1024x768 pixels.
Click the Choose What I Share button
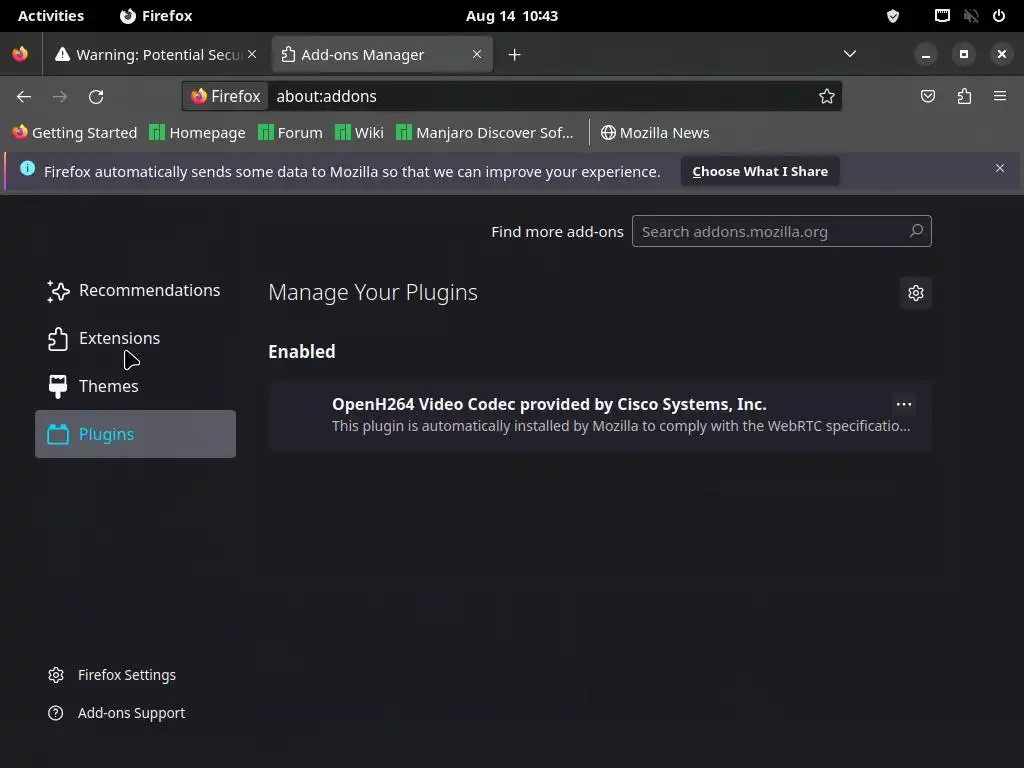(760, 171)
